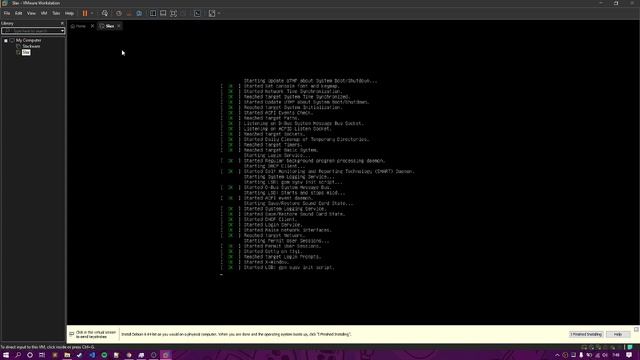Open the volume tray icon

click(605, 355)
